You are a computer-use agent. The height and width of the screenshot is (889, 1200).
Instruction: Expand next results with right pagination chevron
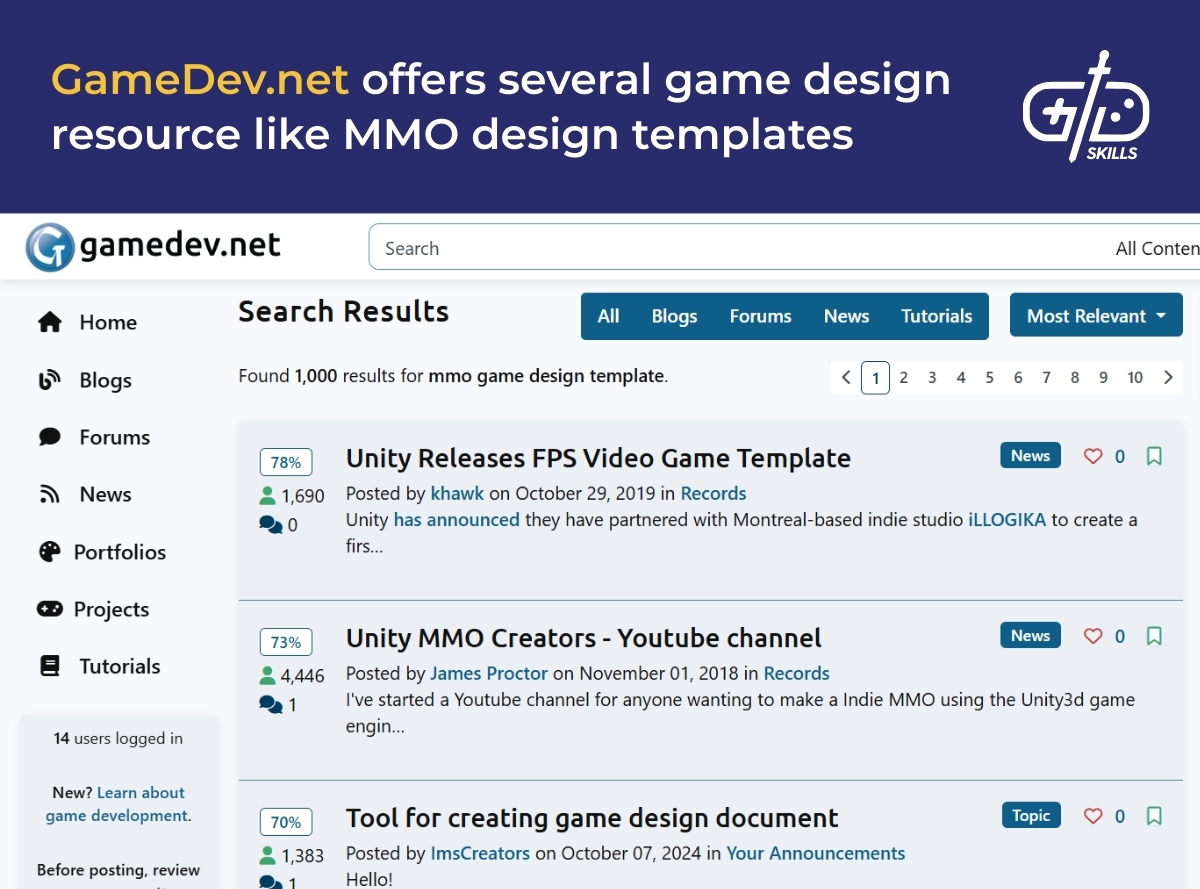[1167, 377]
